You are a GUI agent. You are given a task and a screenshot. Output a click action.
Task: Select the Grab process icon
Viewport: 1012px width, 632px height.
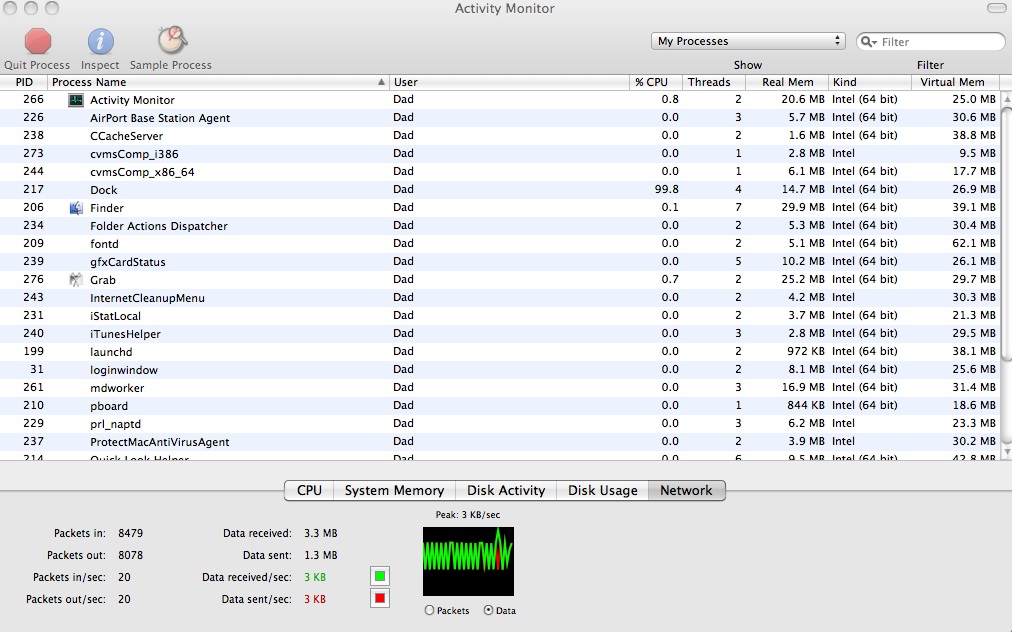[76, 280]
